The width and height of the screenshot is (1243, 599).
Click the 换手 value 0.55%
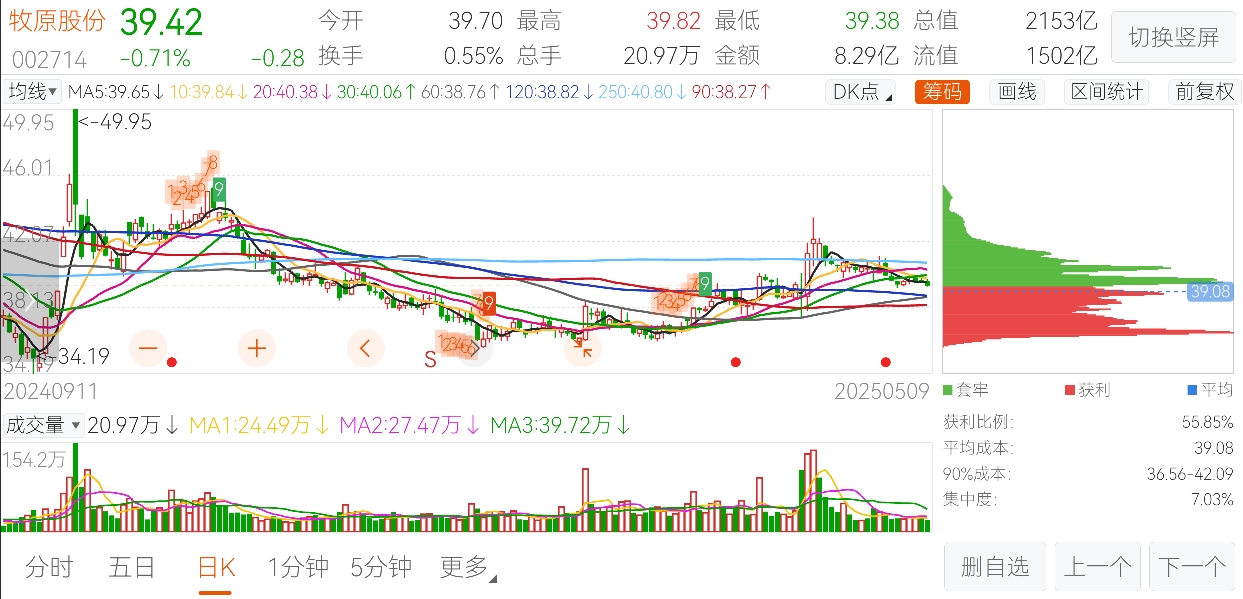473,56
